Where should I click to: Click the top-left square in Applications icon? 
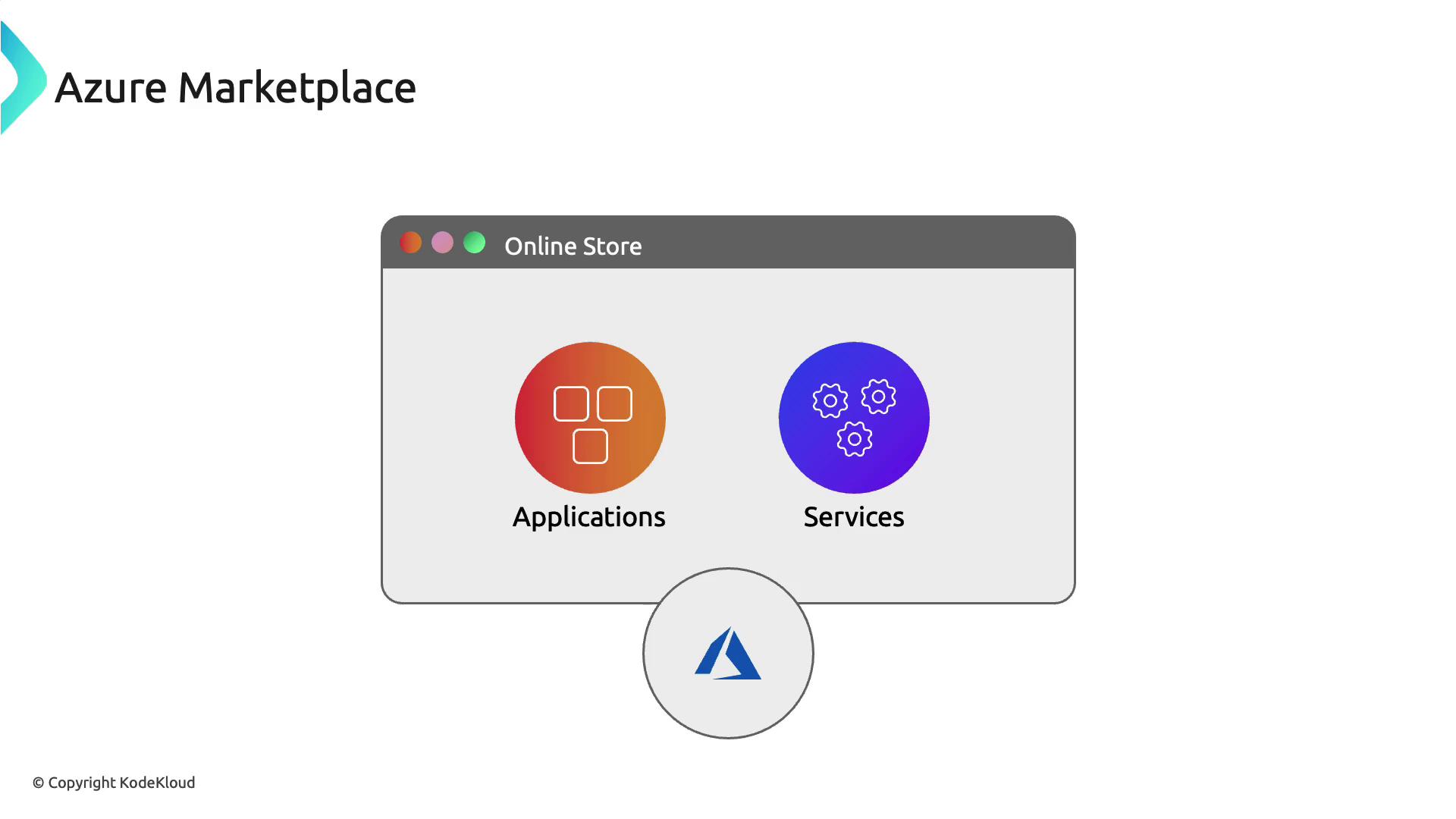coord(571,403)
